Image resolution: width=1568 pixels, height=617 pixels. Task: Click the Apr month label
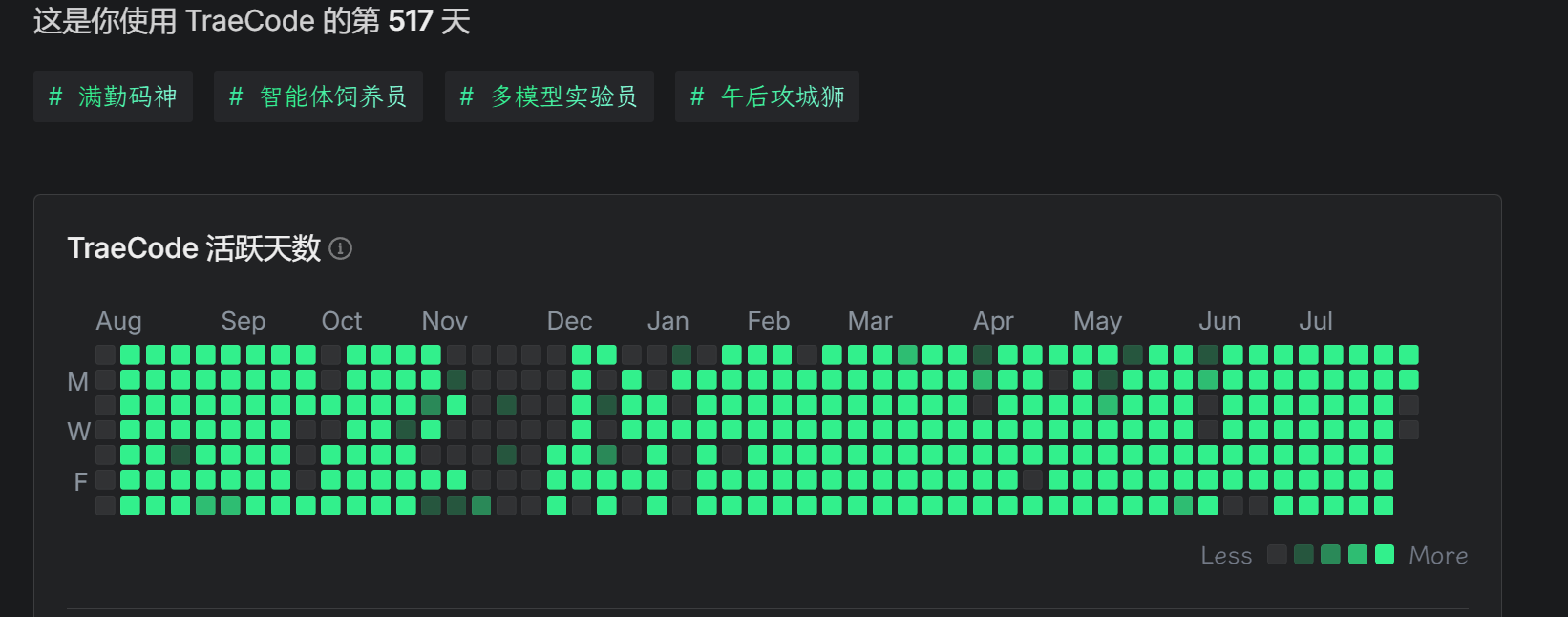coord(993,321)
